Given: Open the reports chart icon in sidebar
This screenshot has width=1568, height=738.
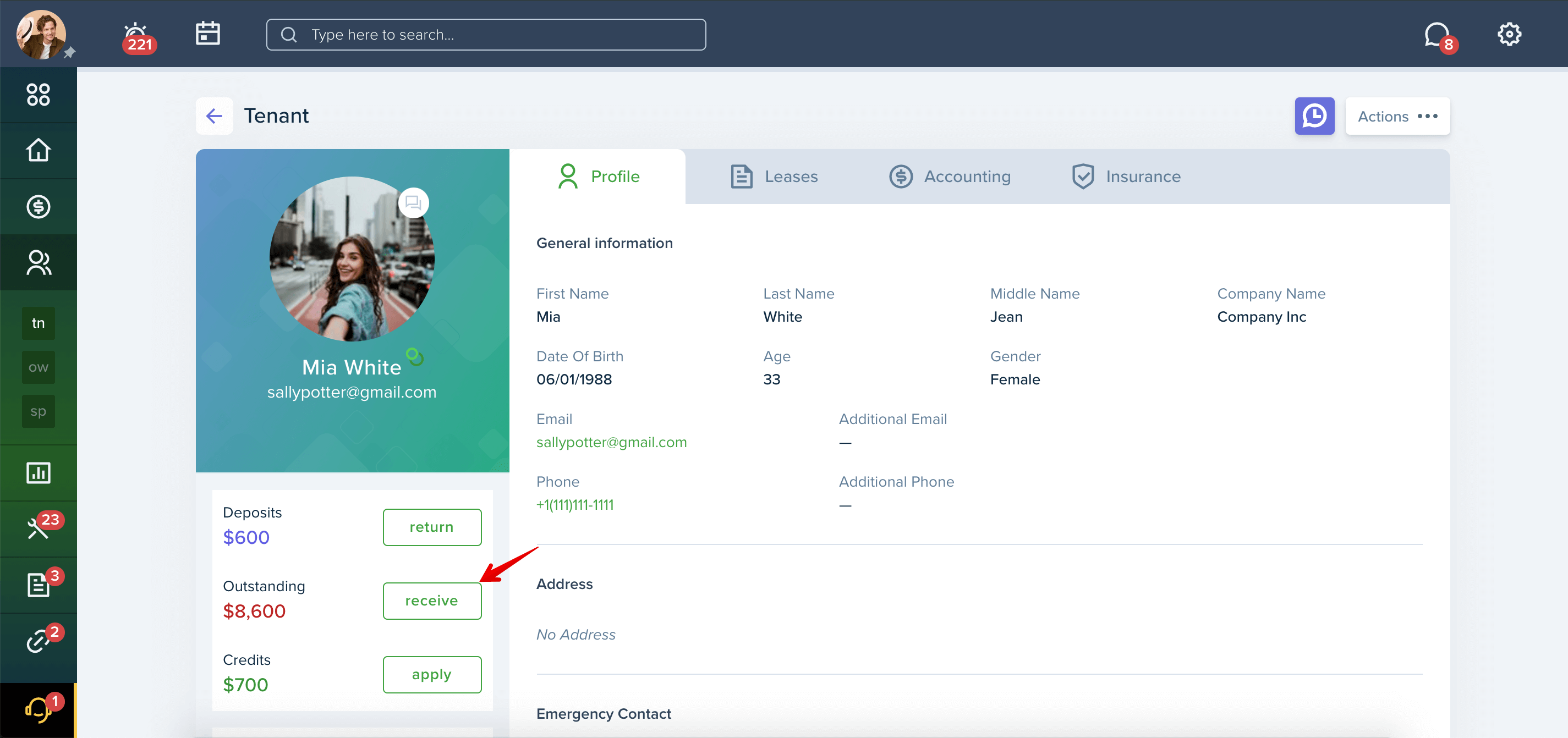Looking at the screenshot, I should [x=39, y=473].
